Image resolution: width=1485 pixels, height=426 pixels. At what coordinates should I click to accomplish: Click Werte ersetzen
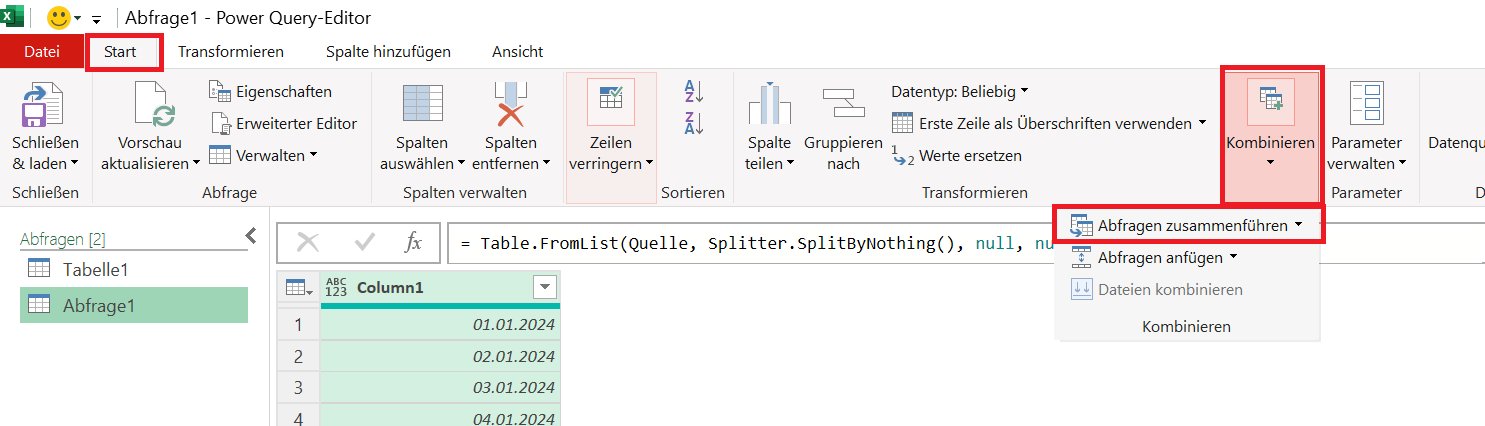(x=956, y=155)
